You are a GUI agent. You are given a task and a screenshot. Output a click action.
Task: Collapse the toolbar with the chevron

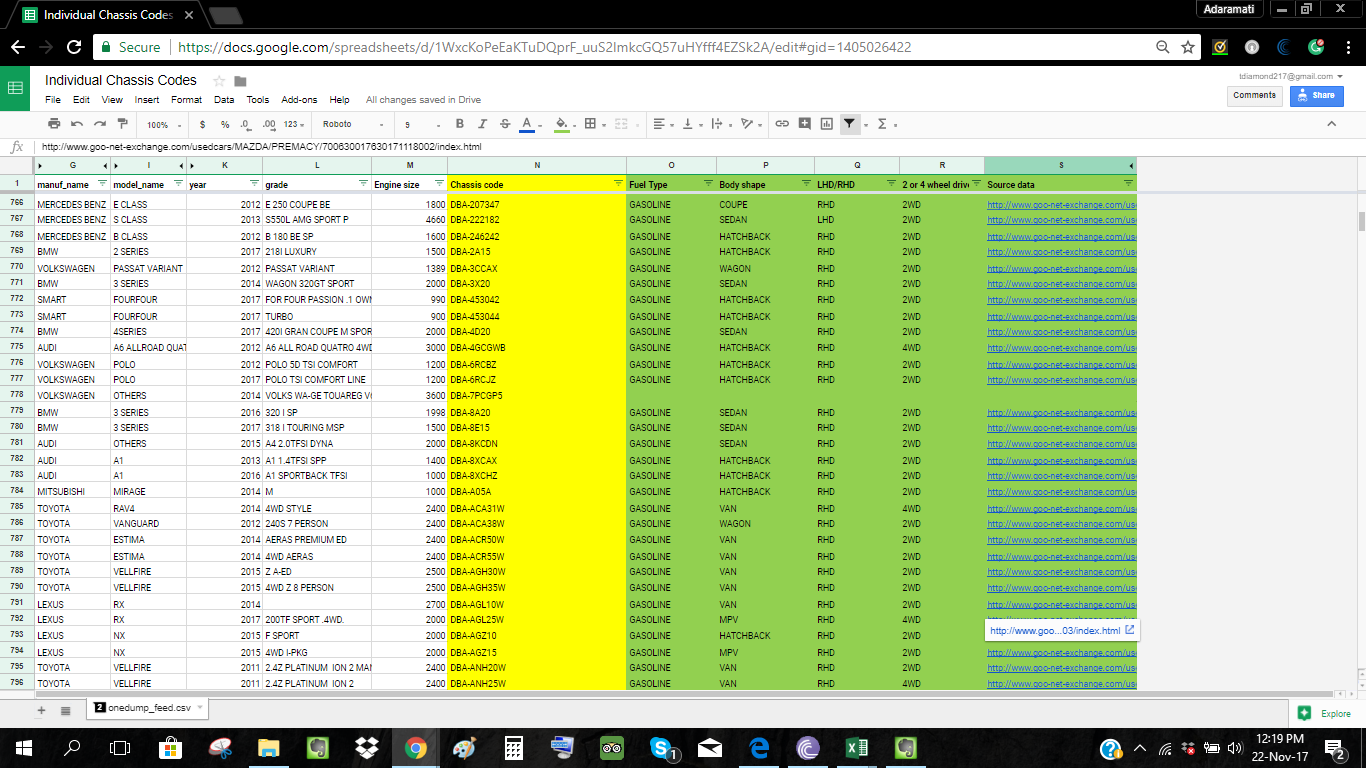[1331, 124]
